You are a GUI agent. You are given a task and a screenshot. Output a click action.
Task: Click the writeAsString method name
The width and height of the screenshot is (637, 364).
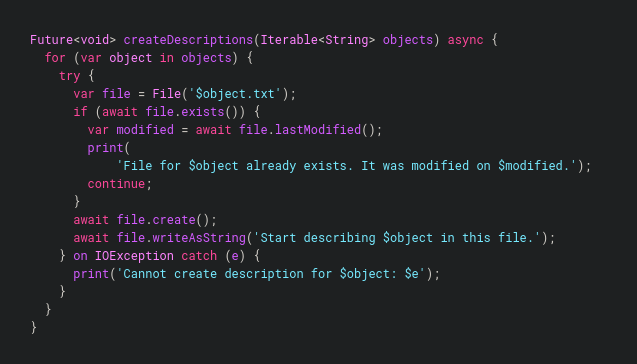coord(199,238)
